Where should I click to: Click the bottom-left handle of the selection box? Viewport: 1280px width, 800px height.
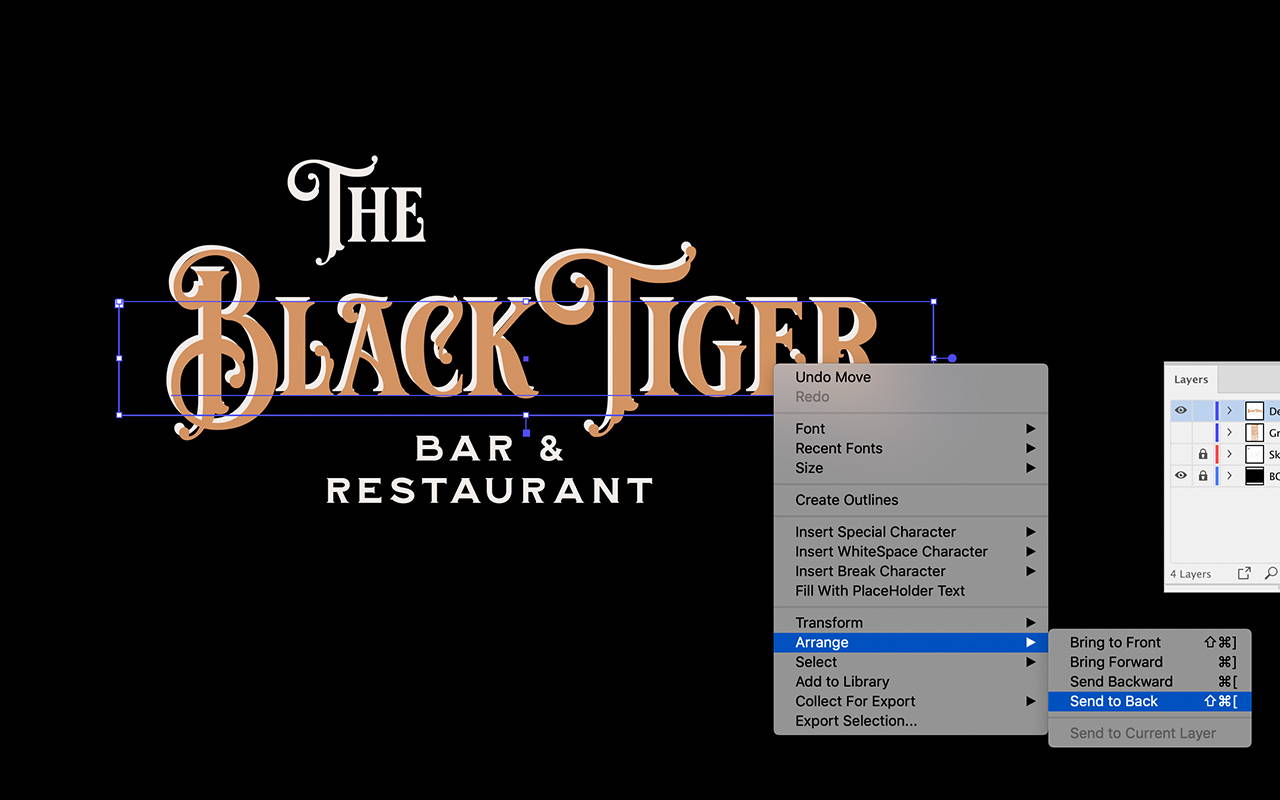tap(119, 414)
